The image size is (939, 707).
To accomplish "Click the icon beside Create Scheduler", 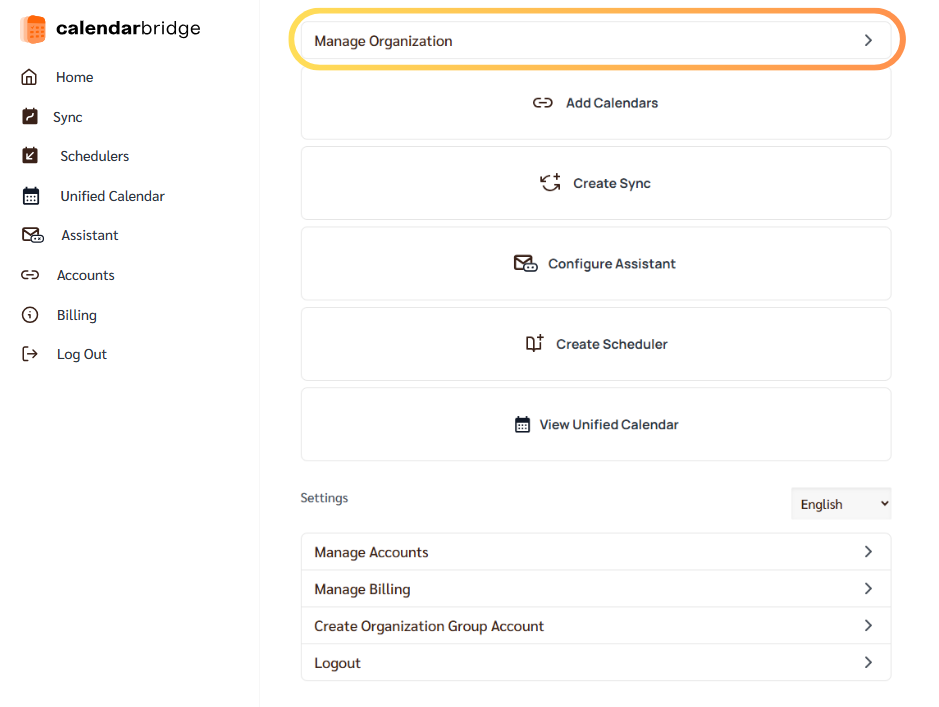I will click(534, 343).
